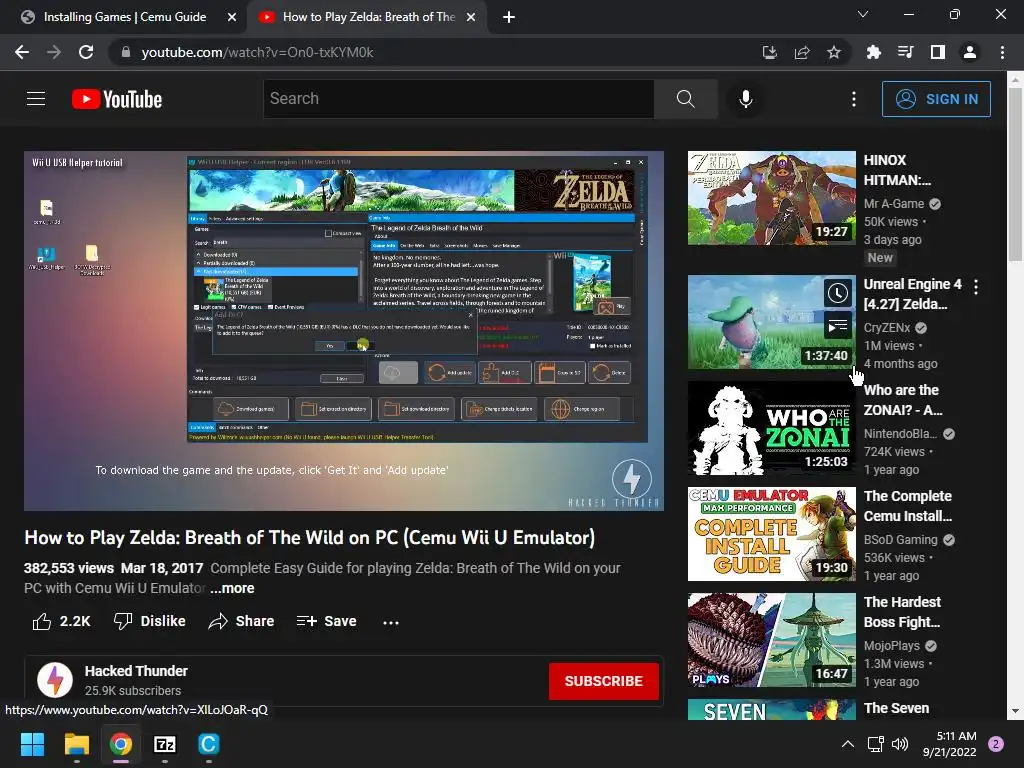This screenshot has height=768, width=1024.
Task: Click install app icon in address bar
Action: pos(770,52)
